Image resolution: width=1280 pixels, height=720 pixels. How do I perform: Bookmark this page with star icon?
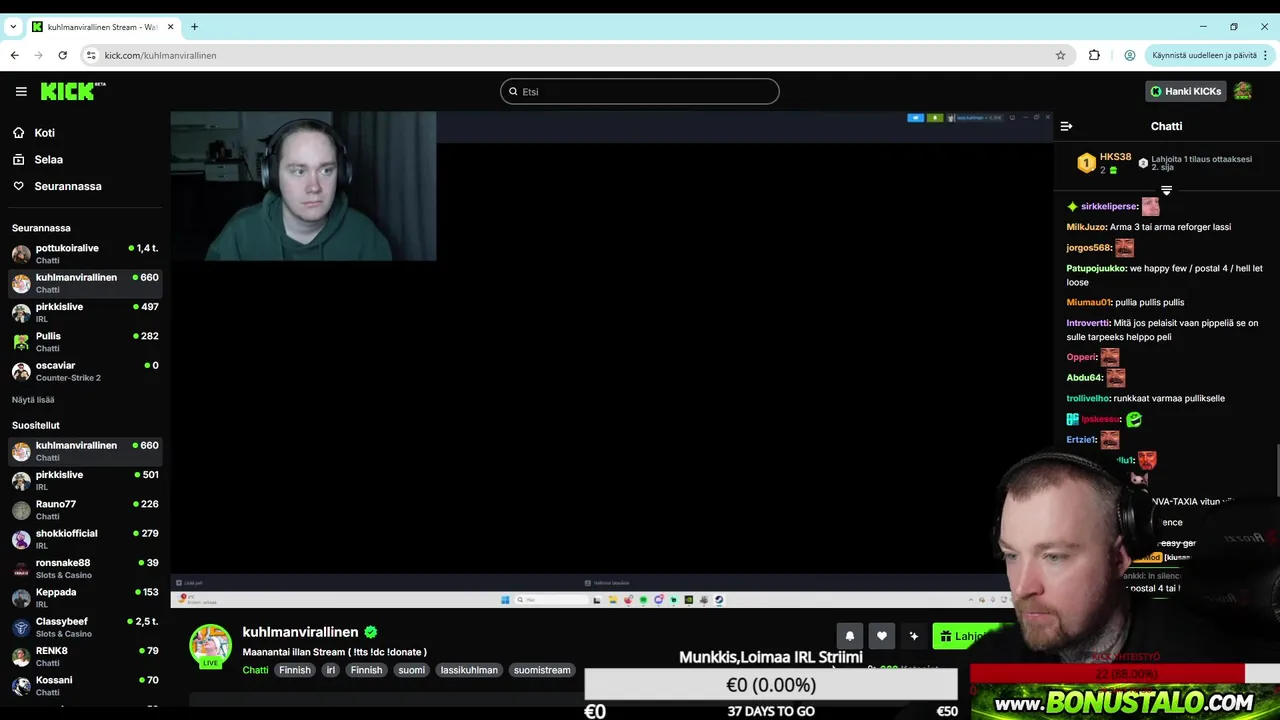[x=1061, y=55]
